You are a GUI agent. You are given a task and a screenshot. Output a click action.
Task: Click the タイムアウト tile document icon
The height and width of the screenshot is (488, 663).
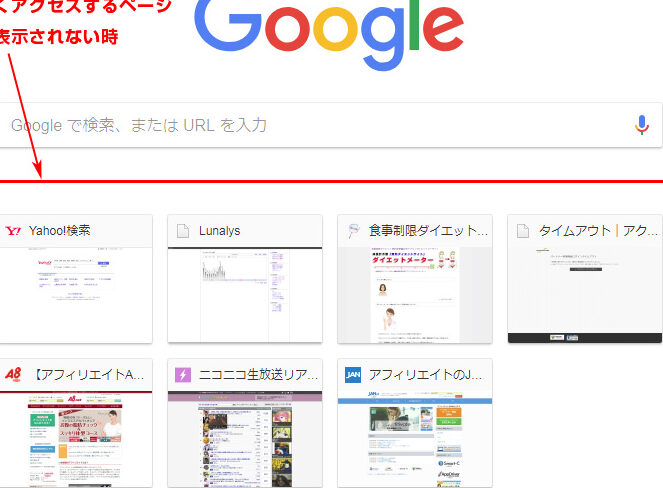click(523, 231)
